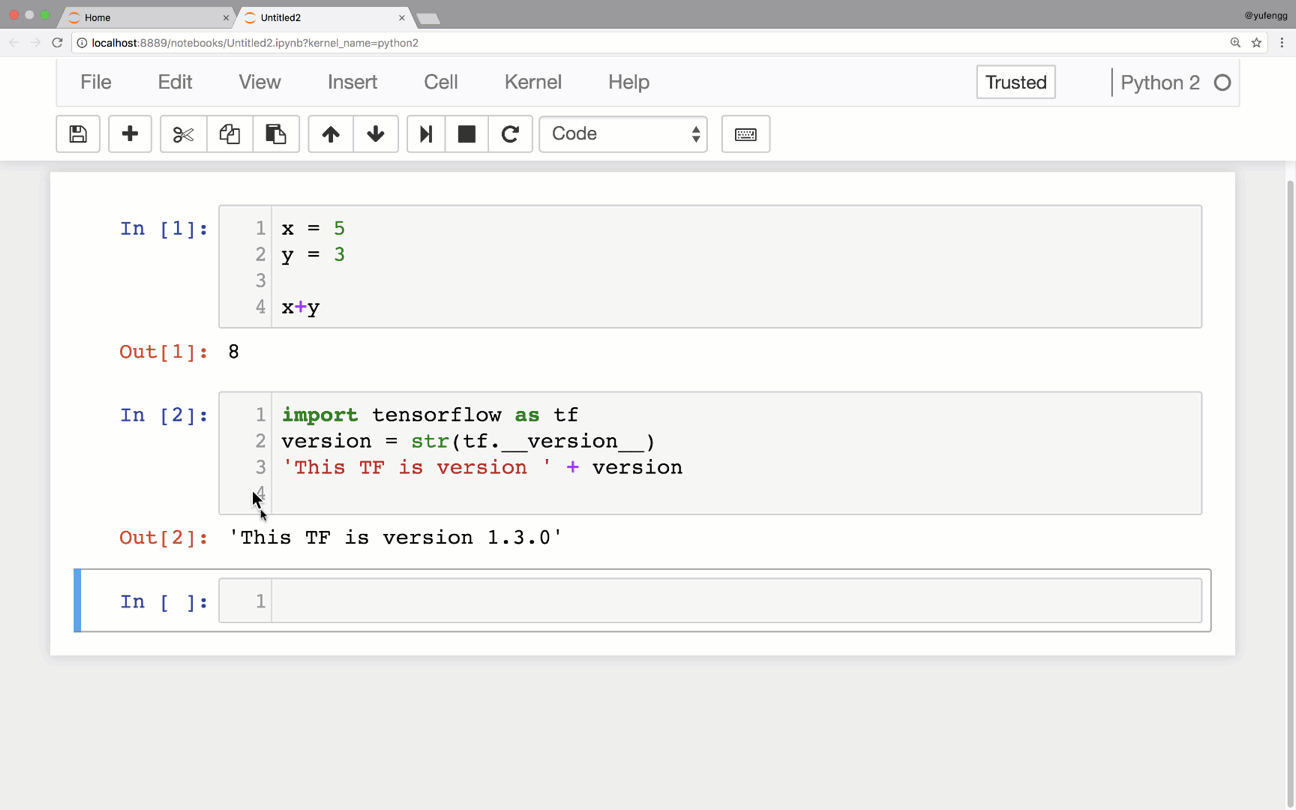Open the Kernel menu
The width and height of the screenshot is (1296, 810).
533,82
